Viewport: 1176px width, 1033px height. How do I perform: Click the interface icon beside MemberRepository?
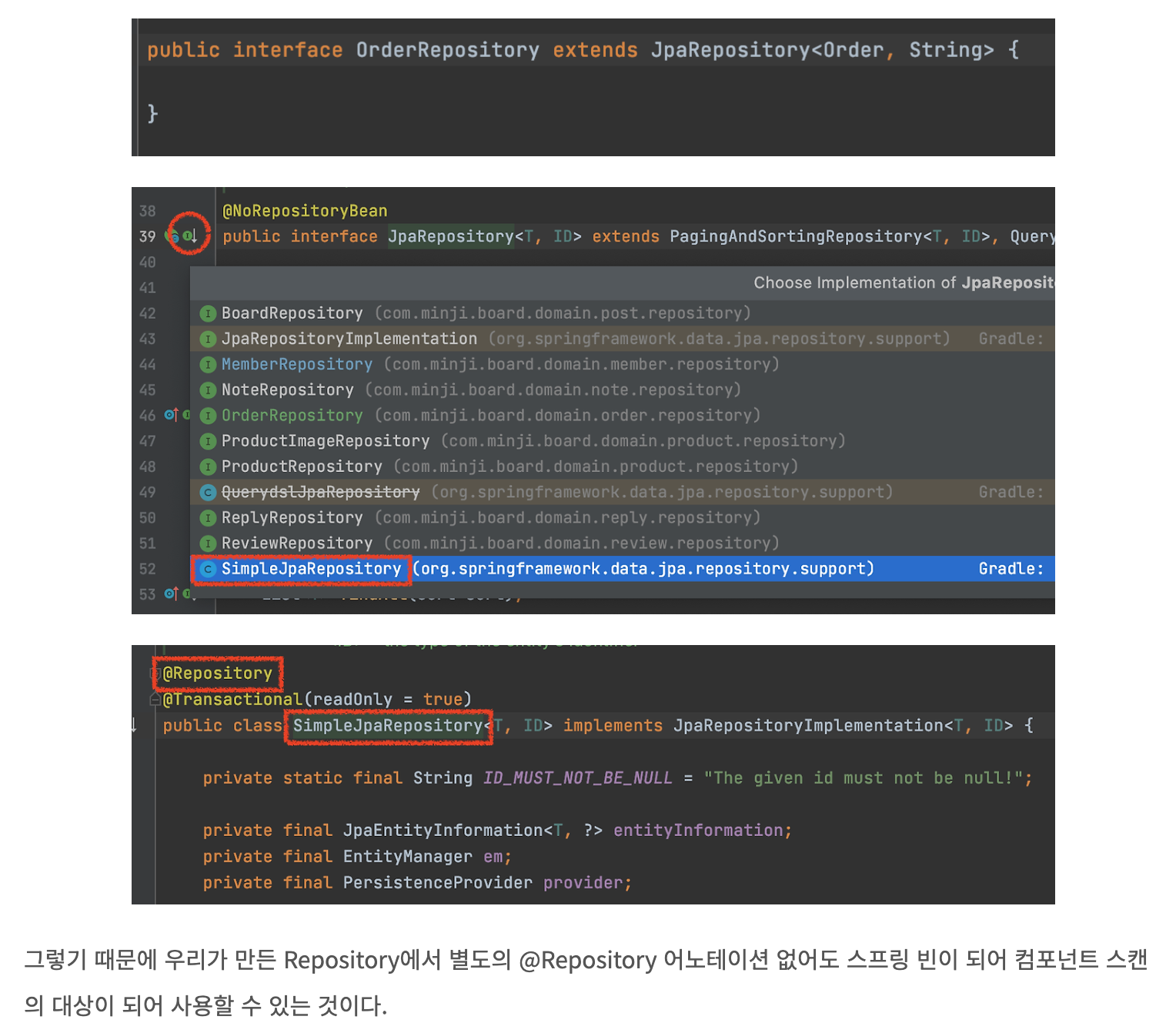208,364
